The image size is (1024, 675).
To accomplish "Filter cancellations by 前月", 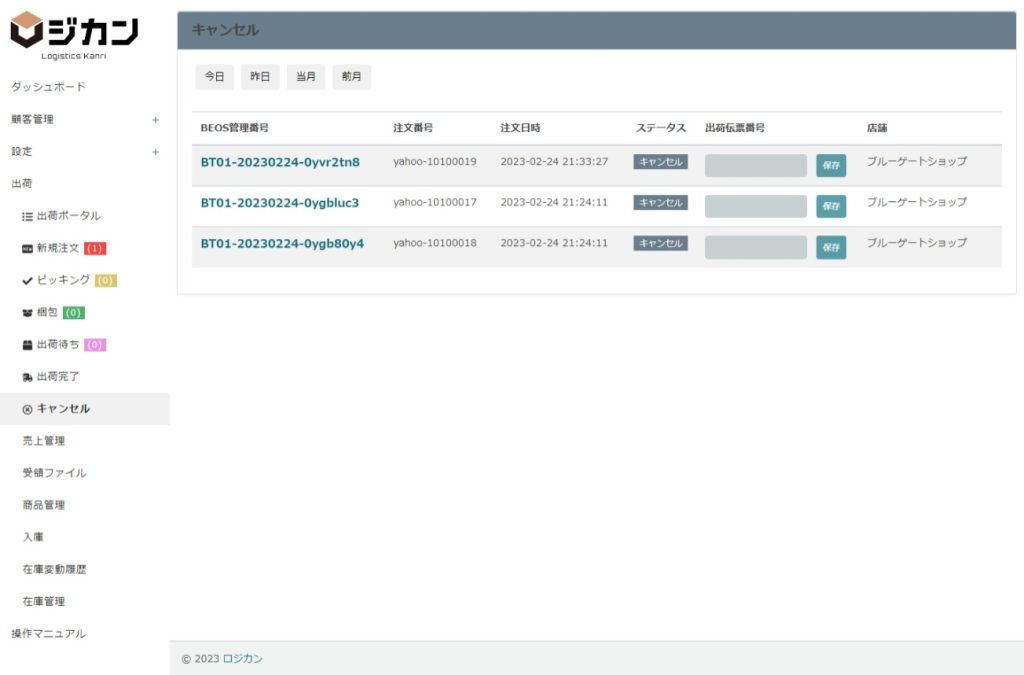I will click(x=351, y=77).
